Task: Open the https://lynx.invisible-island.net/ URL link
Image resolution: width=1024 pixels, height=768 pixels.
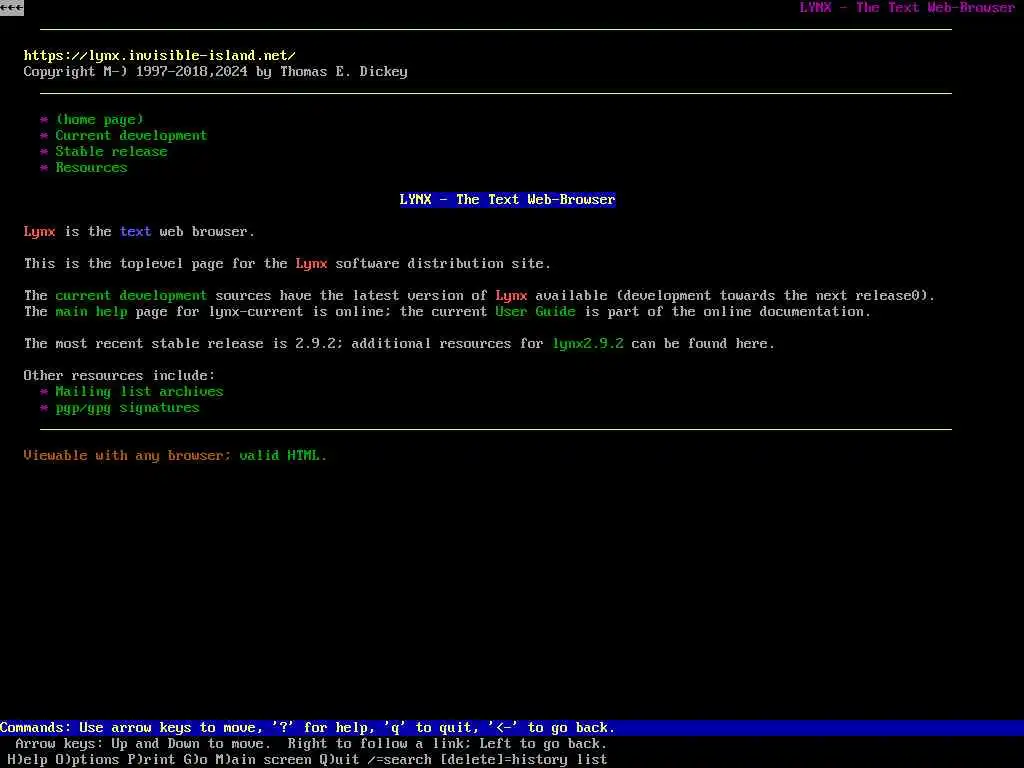Action: (x=159, y=56)
